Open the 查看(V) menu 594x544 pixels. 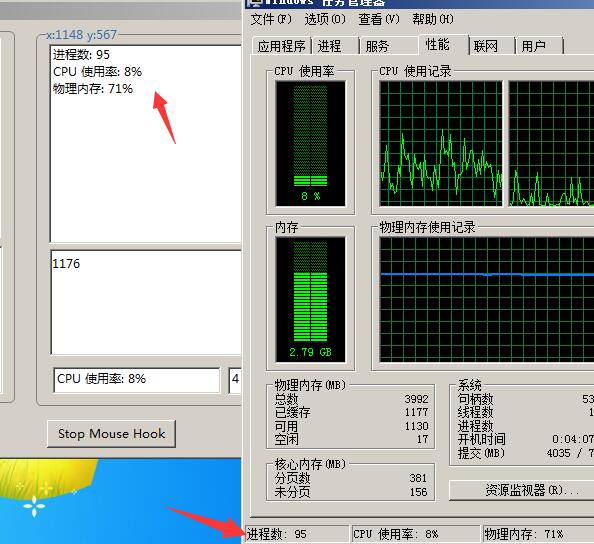click(379, 19)
